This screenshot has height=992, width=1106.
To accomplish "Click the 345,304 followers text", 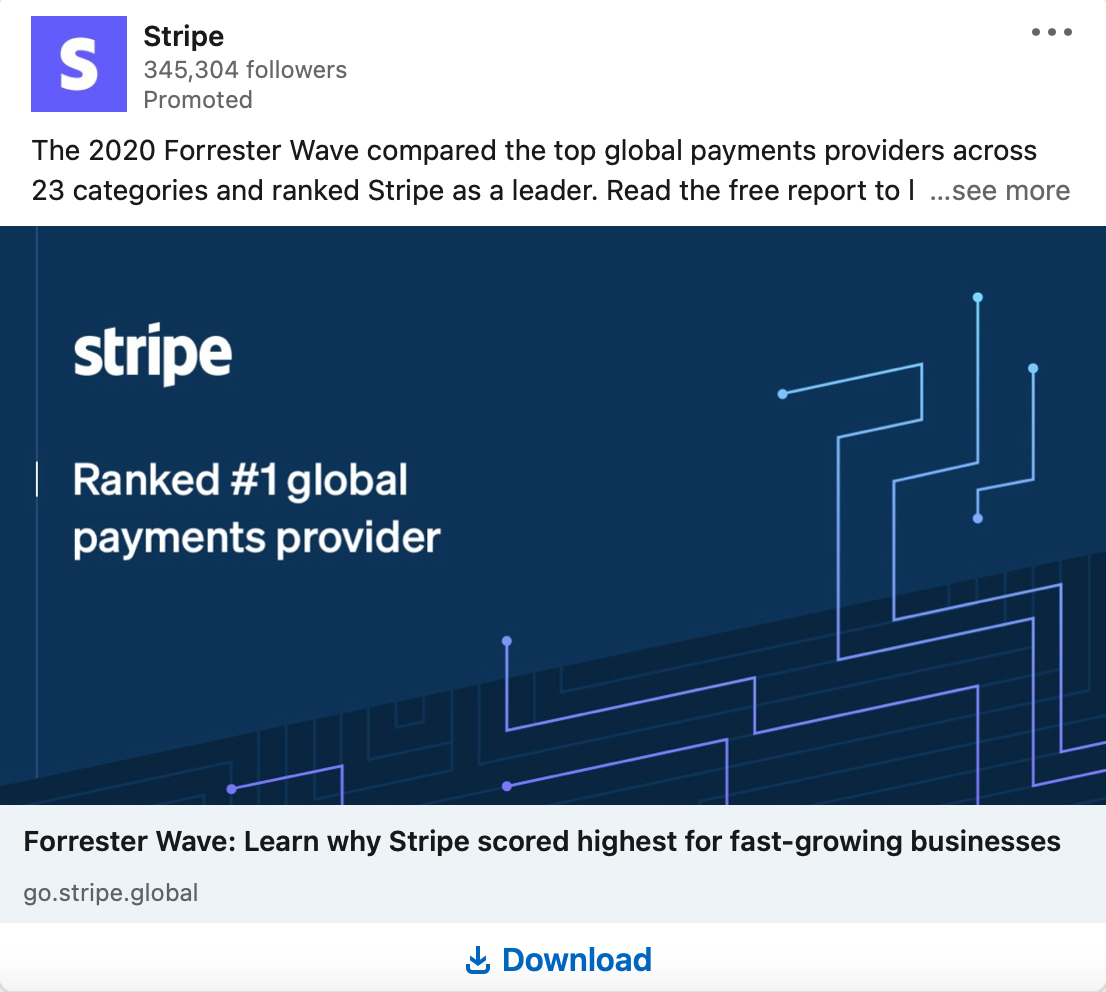I will click(245, 70).
